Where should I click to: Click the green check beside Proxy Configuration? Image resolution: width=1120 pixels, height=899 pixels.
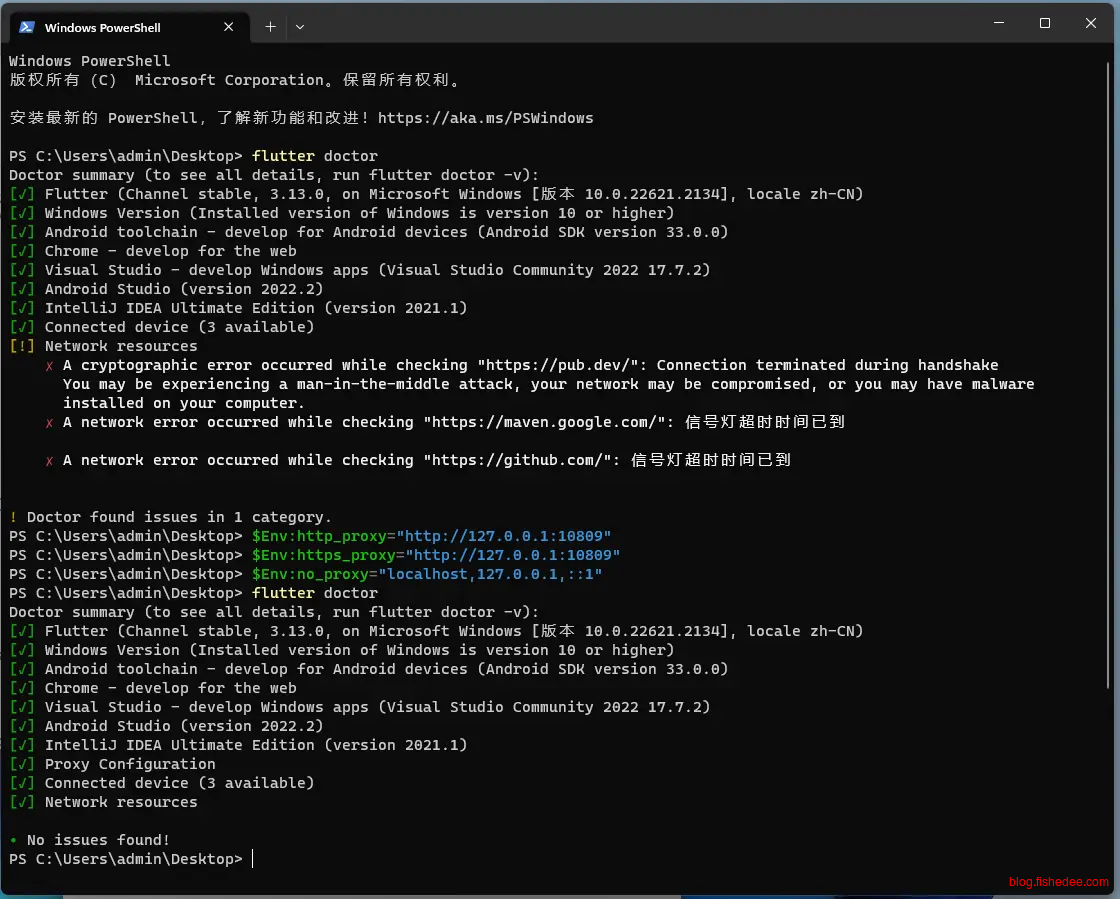[x=22, y=764]
